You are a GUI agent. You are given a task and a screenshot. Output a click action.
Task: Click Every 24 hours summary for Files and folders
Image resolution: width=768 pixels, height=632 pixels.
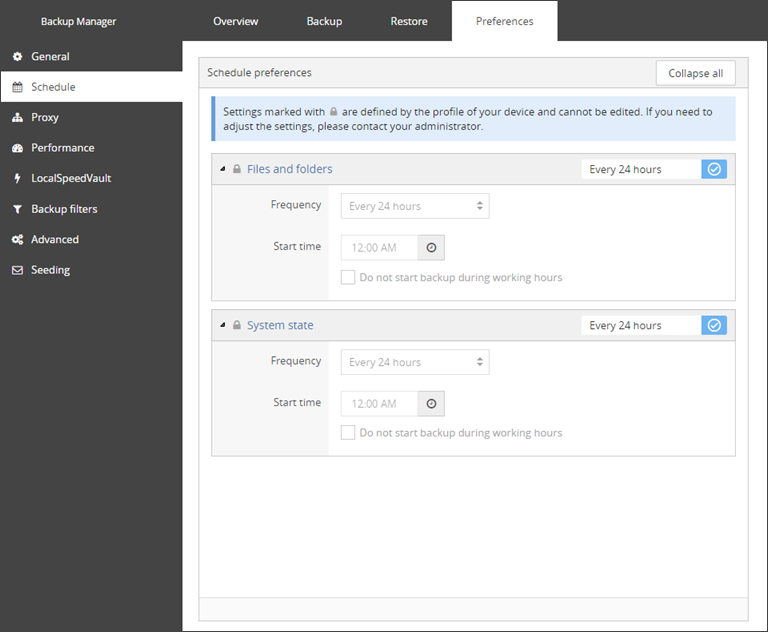pos(641,169)
